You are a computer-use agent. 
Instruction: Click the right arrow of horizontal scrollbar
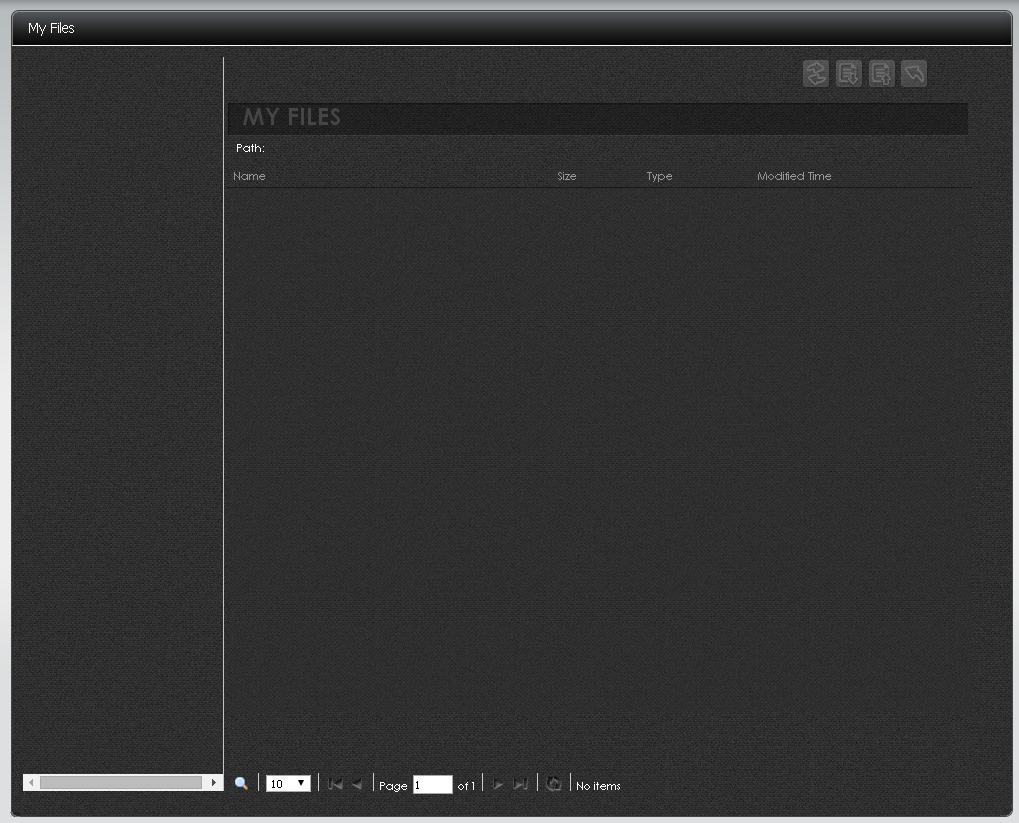click(x=213, y=783)
